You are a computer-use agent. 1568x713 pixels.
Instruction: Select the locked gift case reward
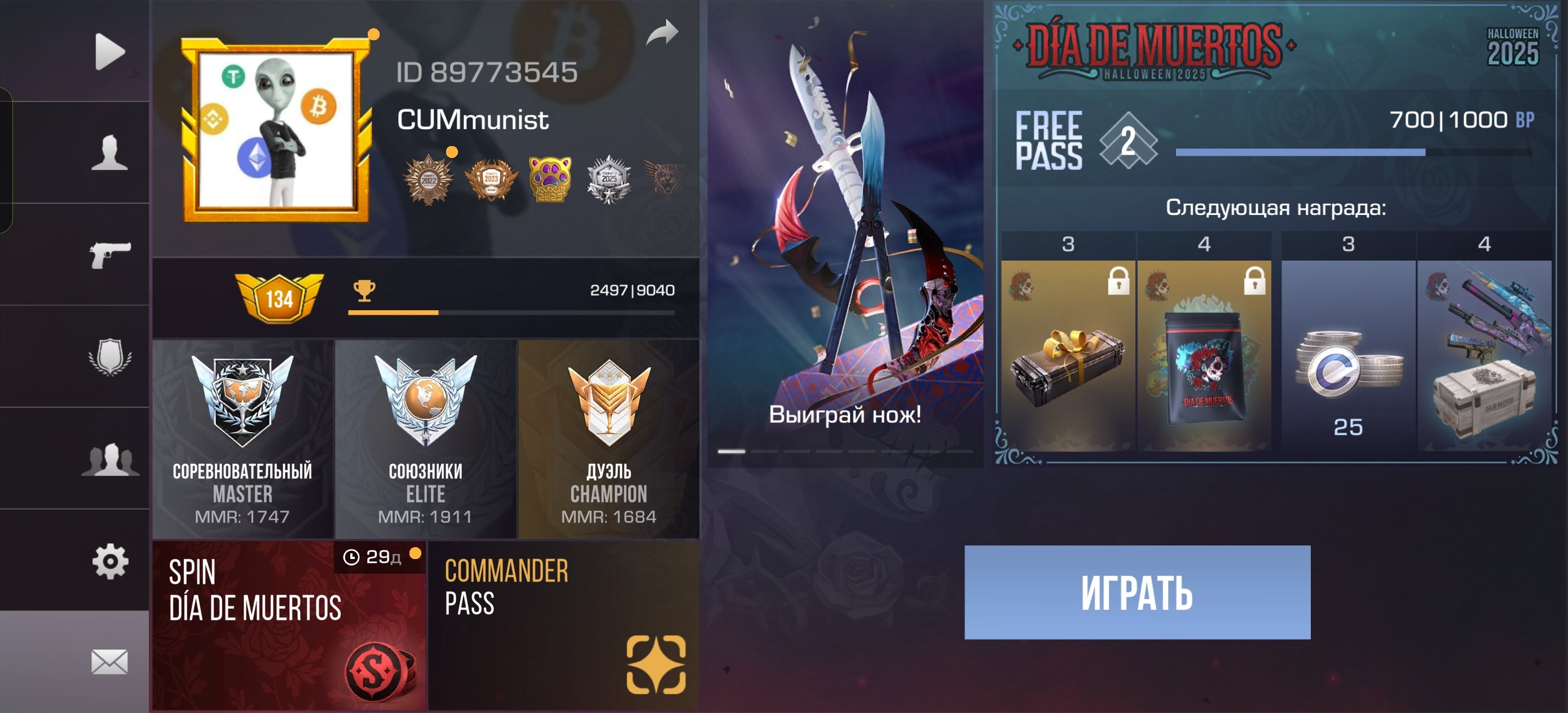(x=1068, y=356)
